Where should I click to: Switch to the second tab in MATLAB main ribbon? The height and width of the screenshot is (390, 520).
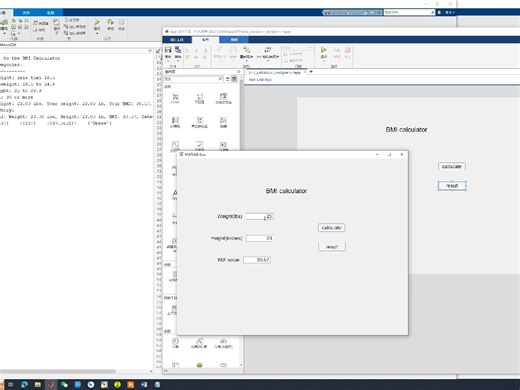coord(26,13)
